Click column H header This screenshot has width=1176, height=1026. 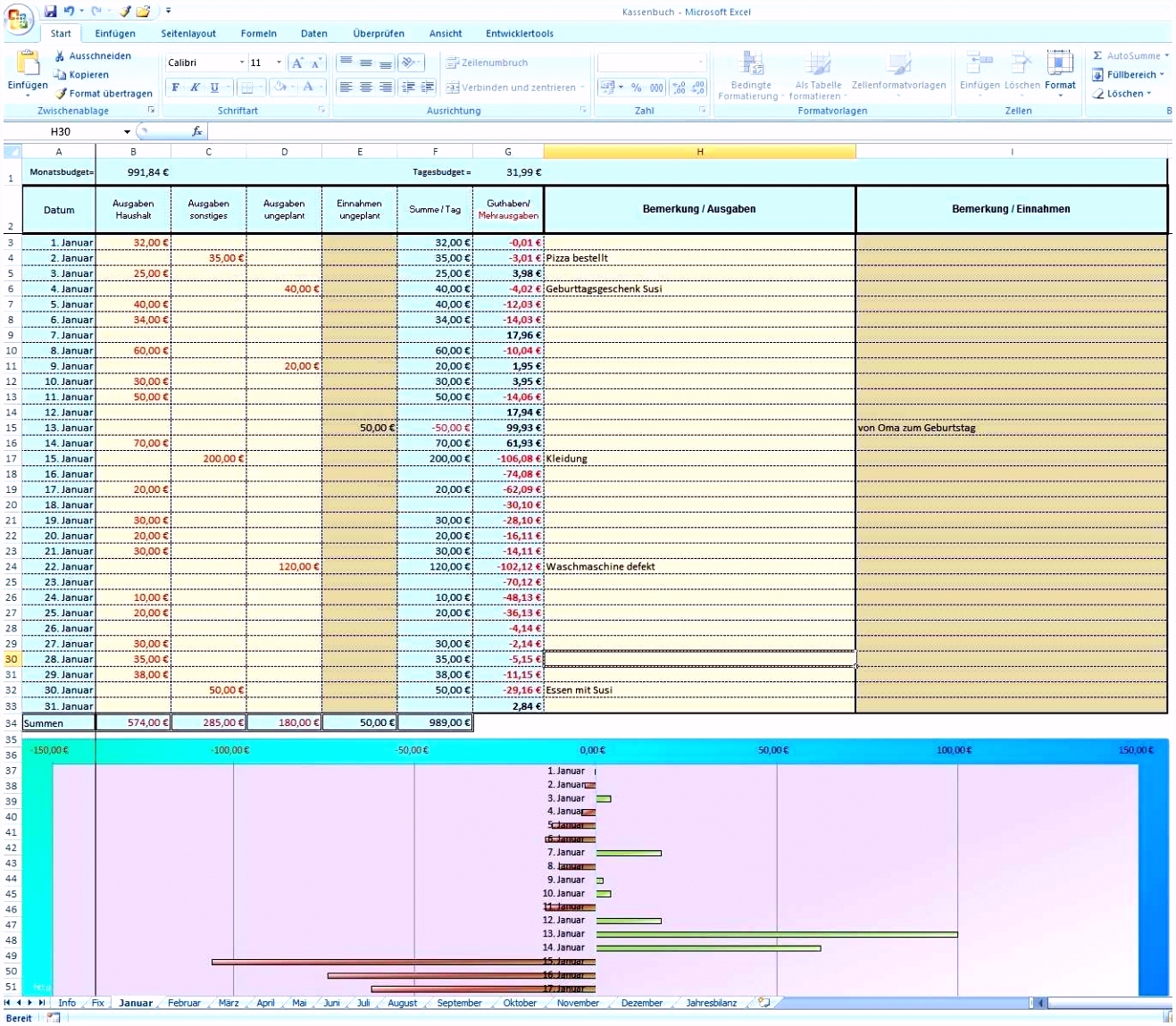click(699, 152)
